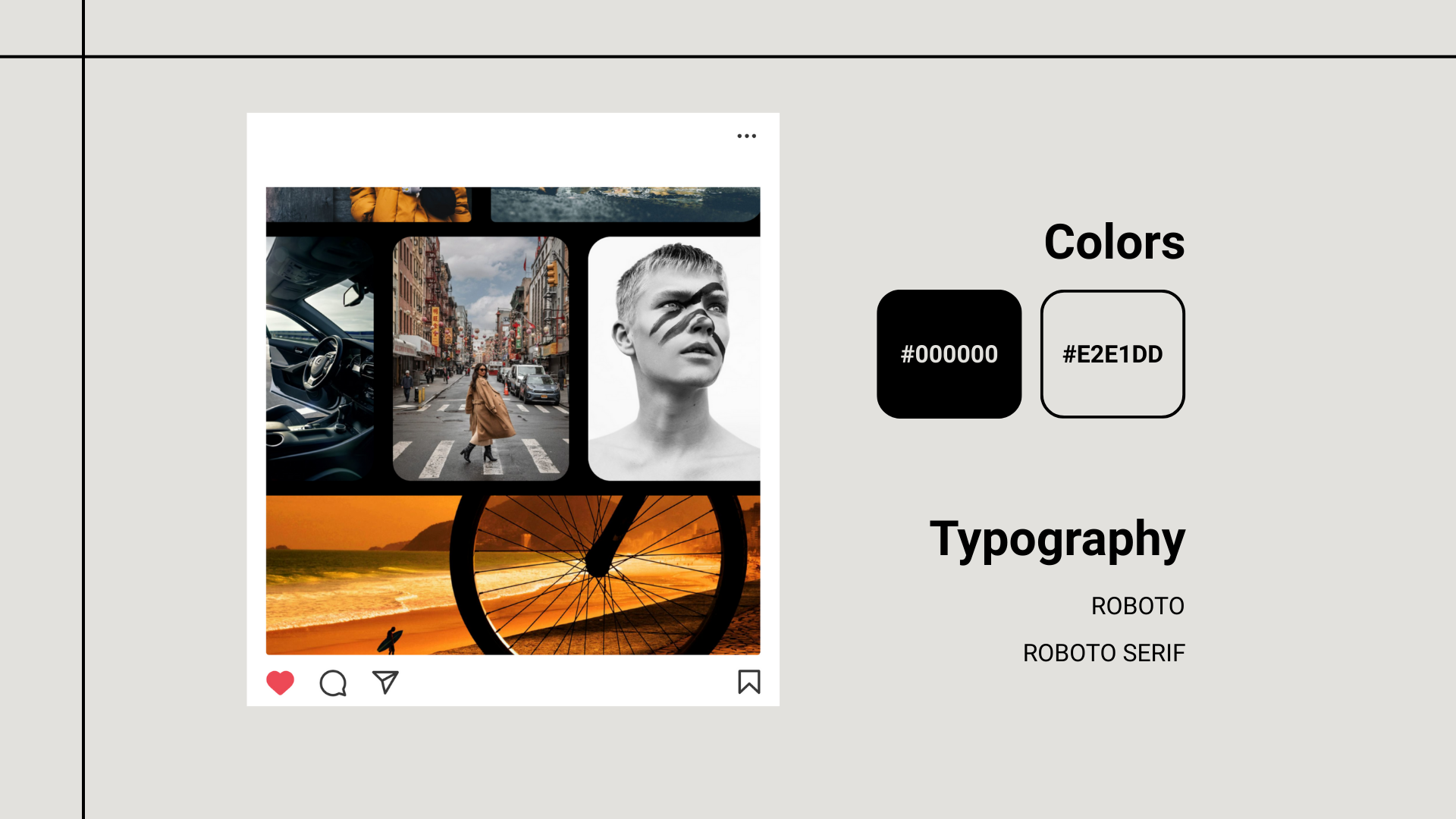Click the Typography heading
This screenshot has height=819, width=1456.
pyautogui.click(x=1057, y=540)
